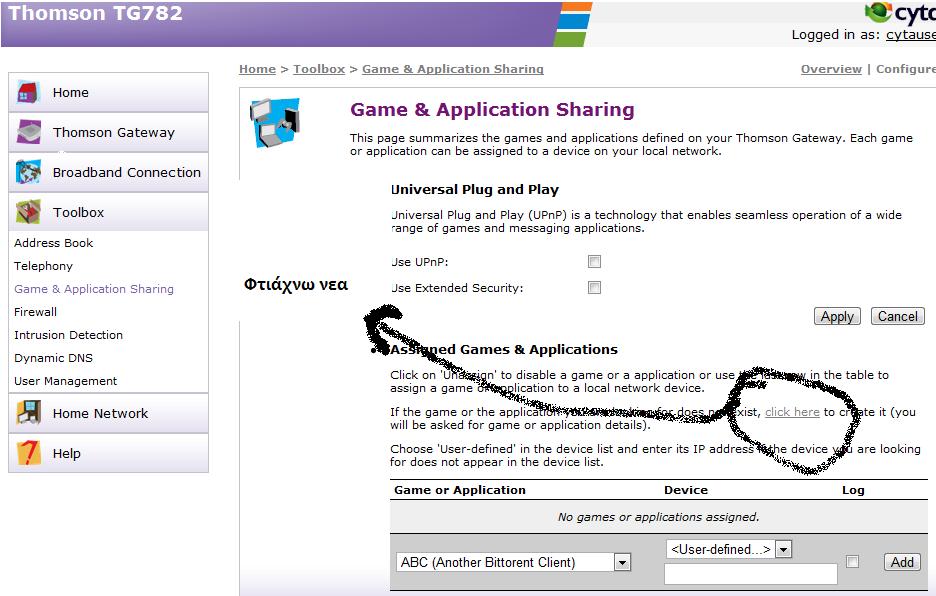Open the Firewall submenu link
The image size is (936, 596).
tap(35, 312)
